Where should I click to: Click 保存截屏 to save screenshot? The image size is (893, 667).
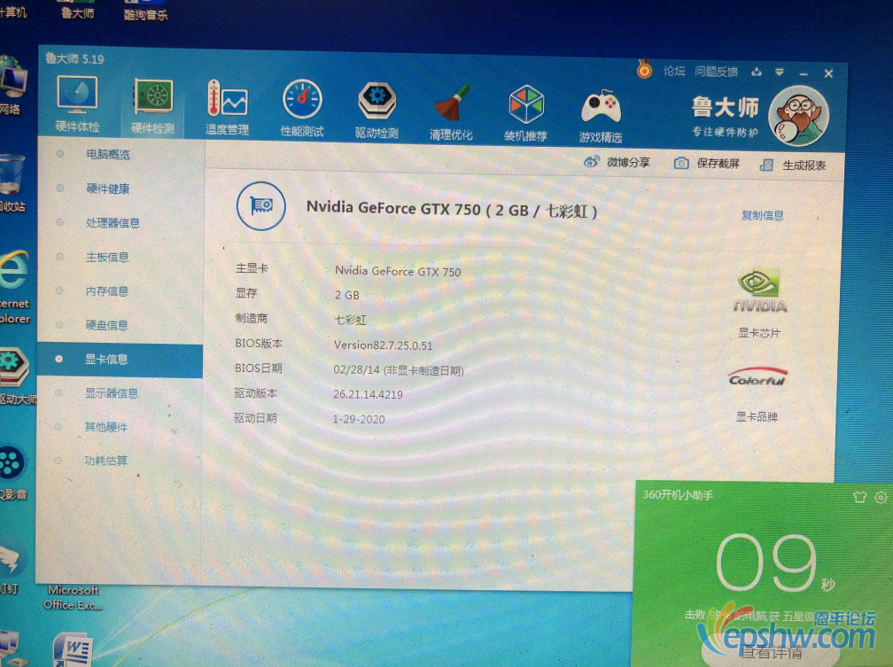pos(707,163)
